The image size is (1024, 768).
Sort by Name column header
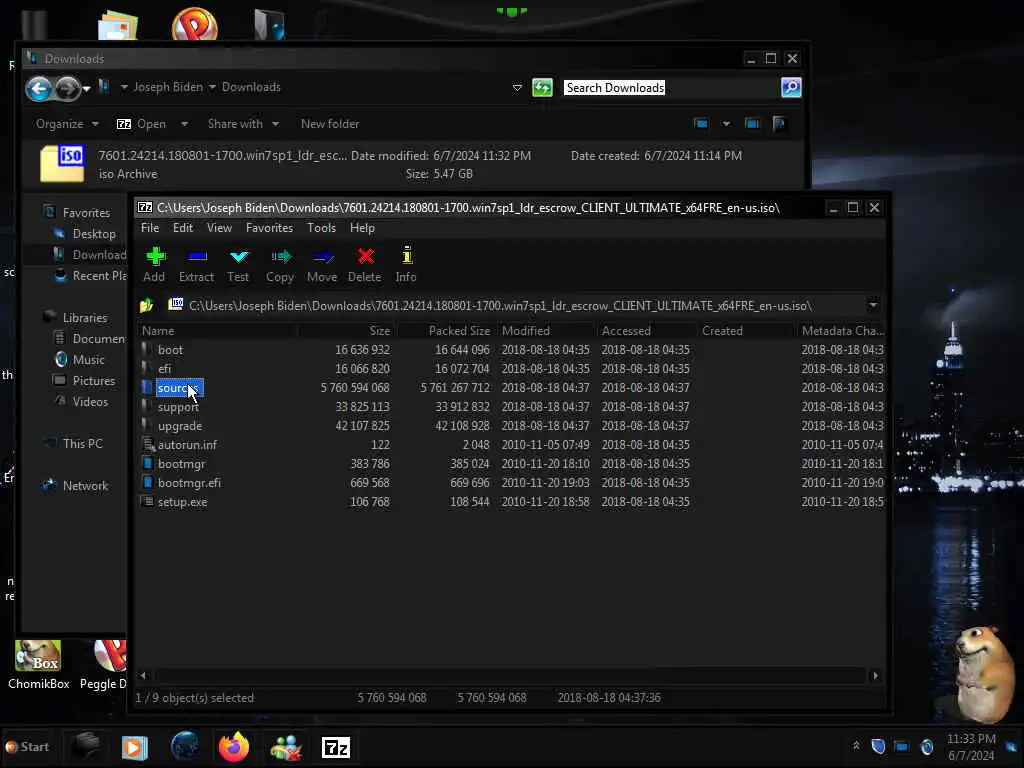(x=217, y=330)
